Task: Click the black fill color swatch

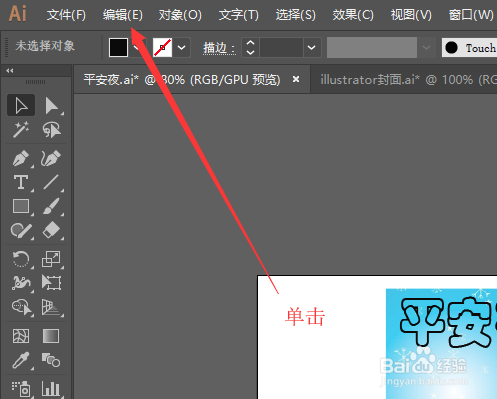Action: point(118,47)
